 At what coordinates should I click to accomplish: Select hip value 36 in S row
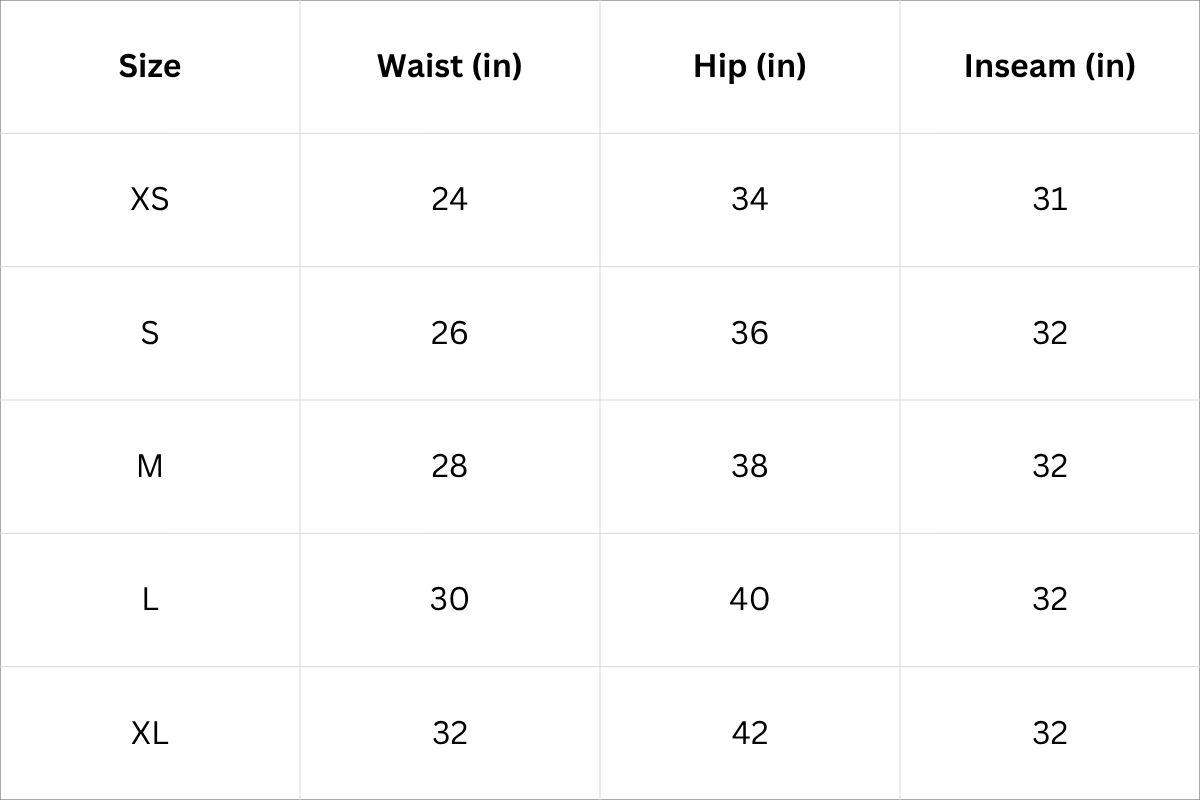tap(750, 333)
